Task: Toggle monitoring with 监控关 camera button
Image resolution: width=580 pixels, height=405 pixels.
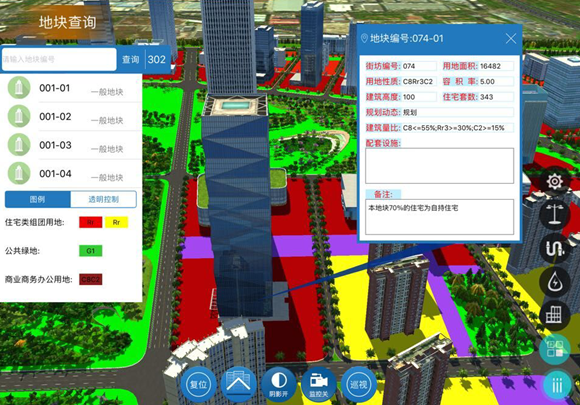Action: pos(318,384)
